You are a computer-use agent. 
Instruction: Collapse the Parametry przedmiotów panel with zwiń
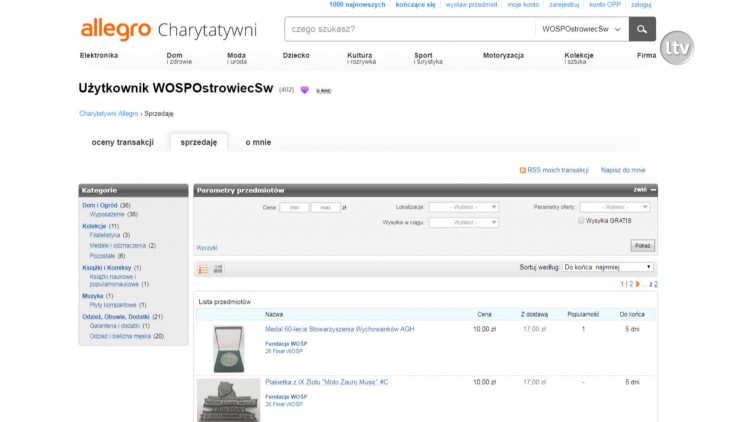(644, 190)
